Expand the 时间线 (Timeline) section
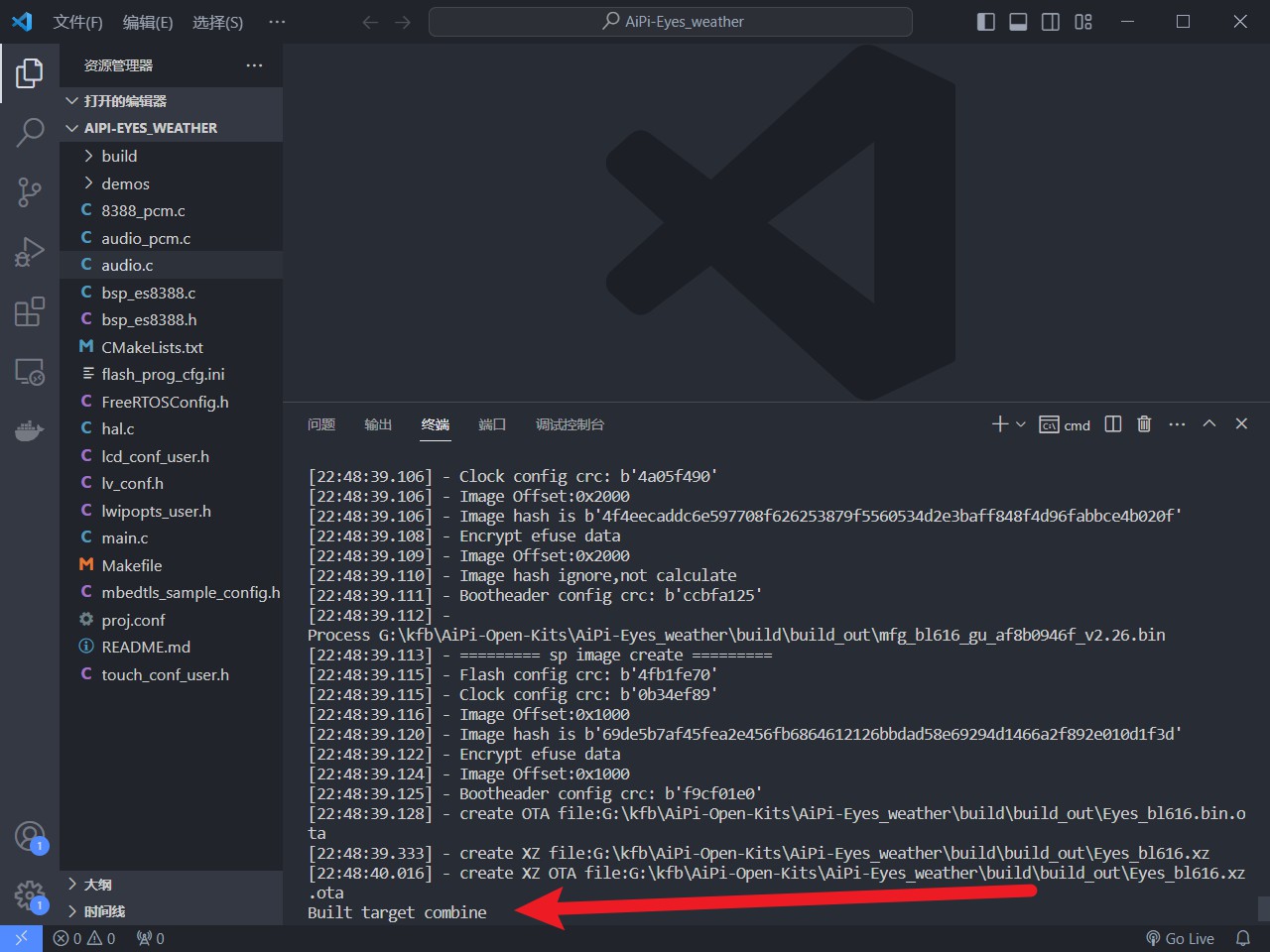The image size is (1270, 952). (171, 911)
